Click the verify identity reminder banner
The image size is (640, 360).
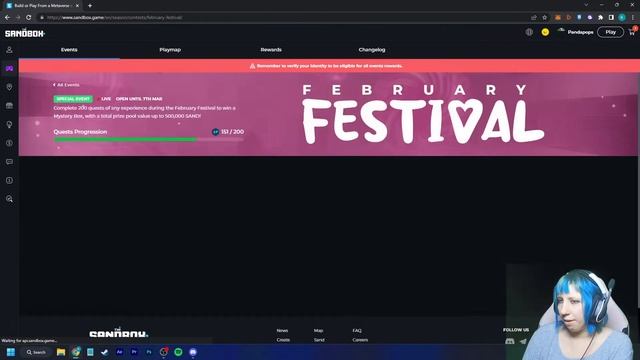click(x=329, y=66)
